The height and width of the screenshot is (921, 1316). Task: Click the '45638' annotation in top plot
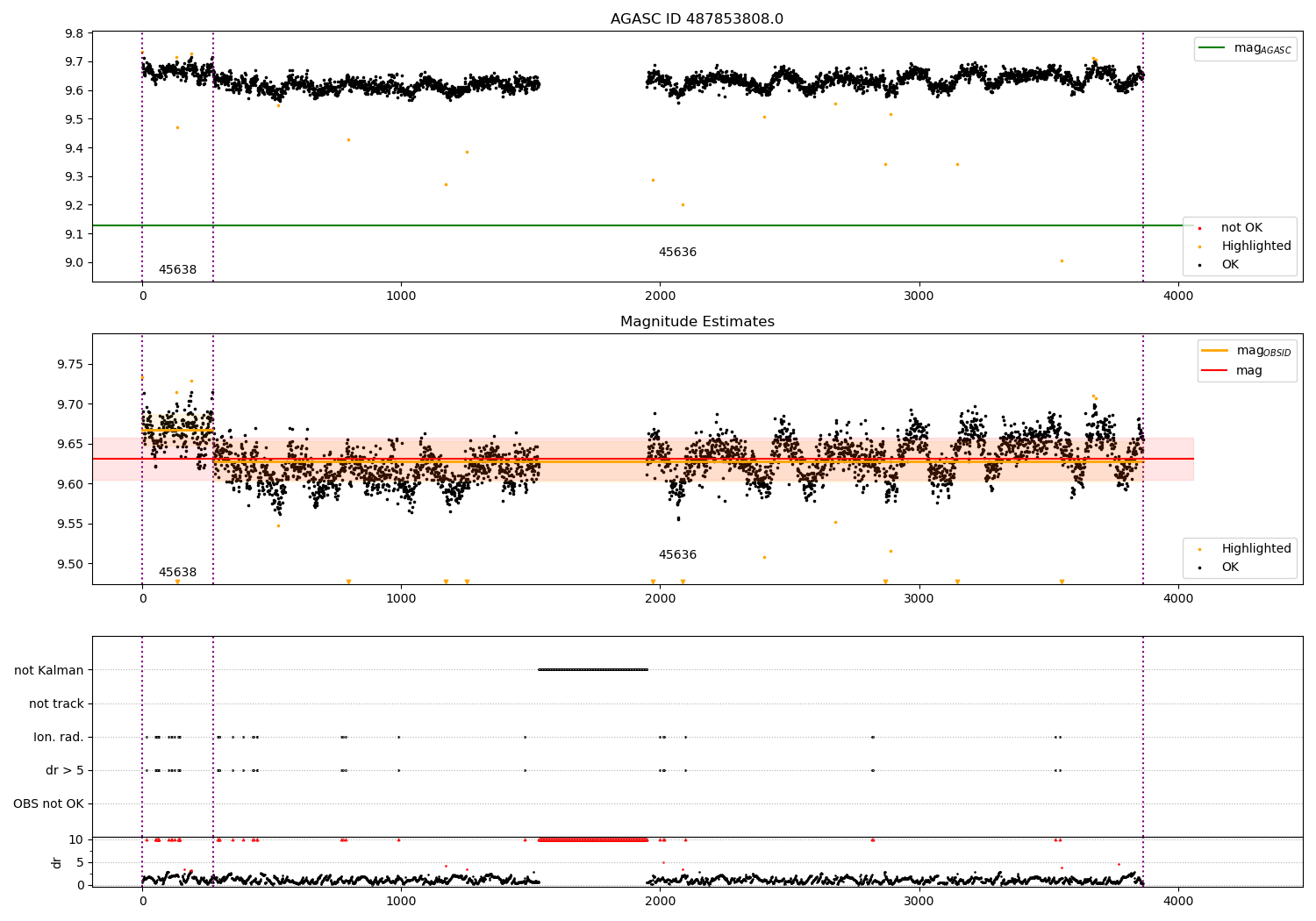[x=177, y=269]
